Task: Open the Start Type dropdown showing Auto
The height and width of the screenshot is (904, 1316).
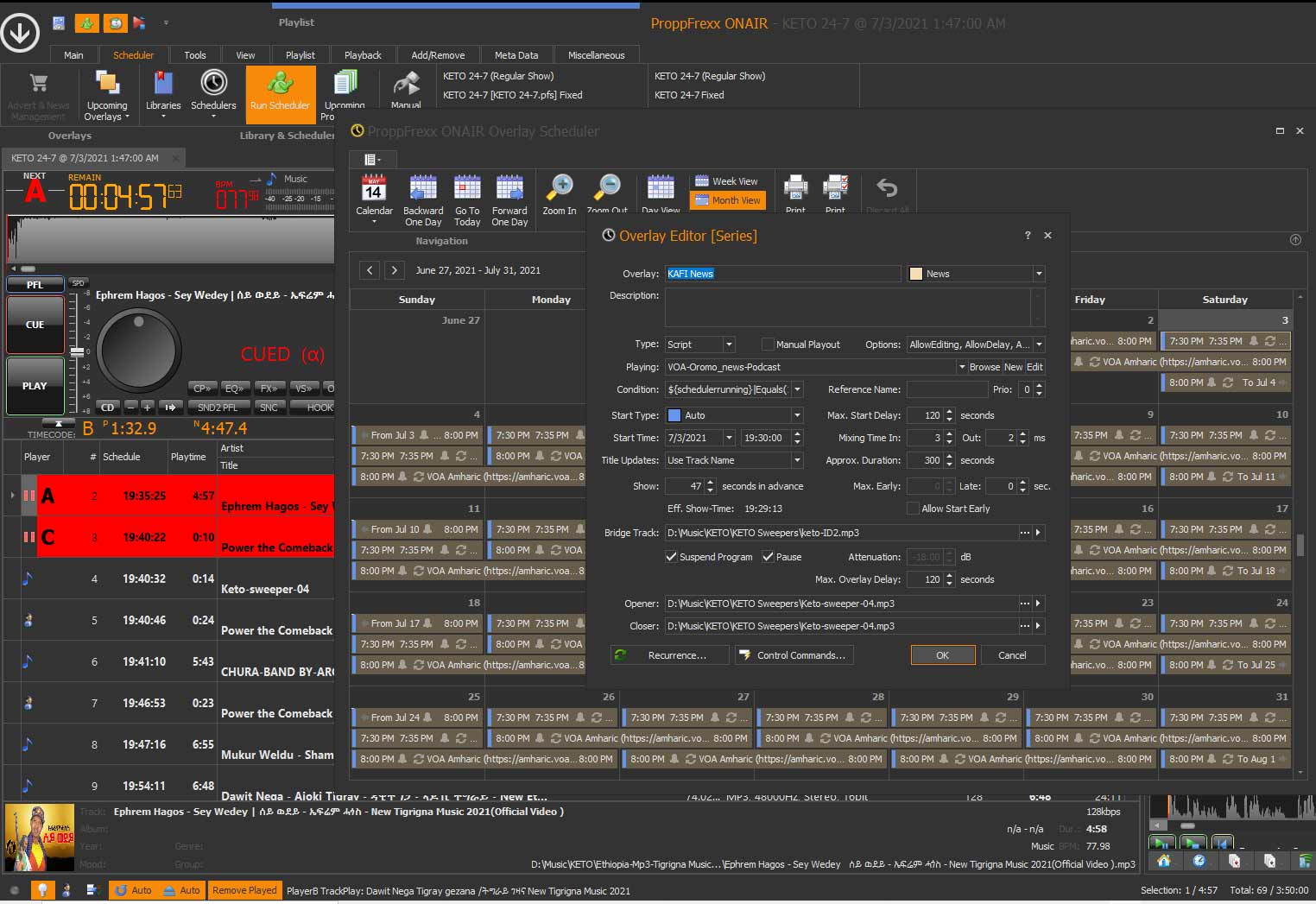Action: point(797,415)
